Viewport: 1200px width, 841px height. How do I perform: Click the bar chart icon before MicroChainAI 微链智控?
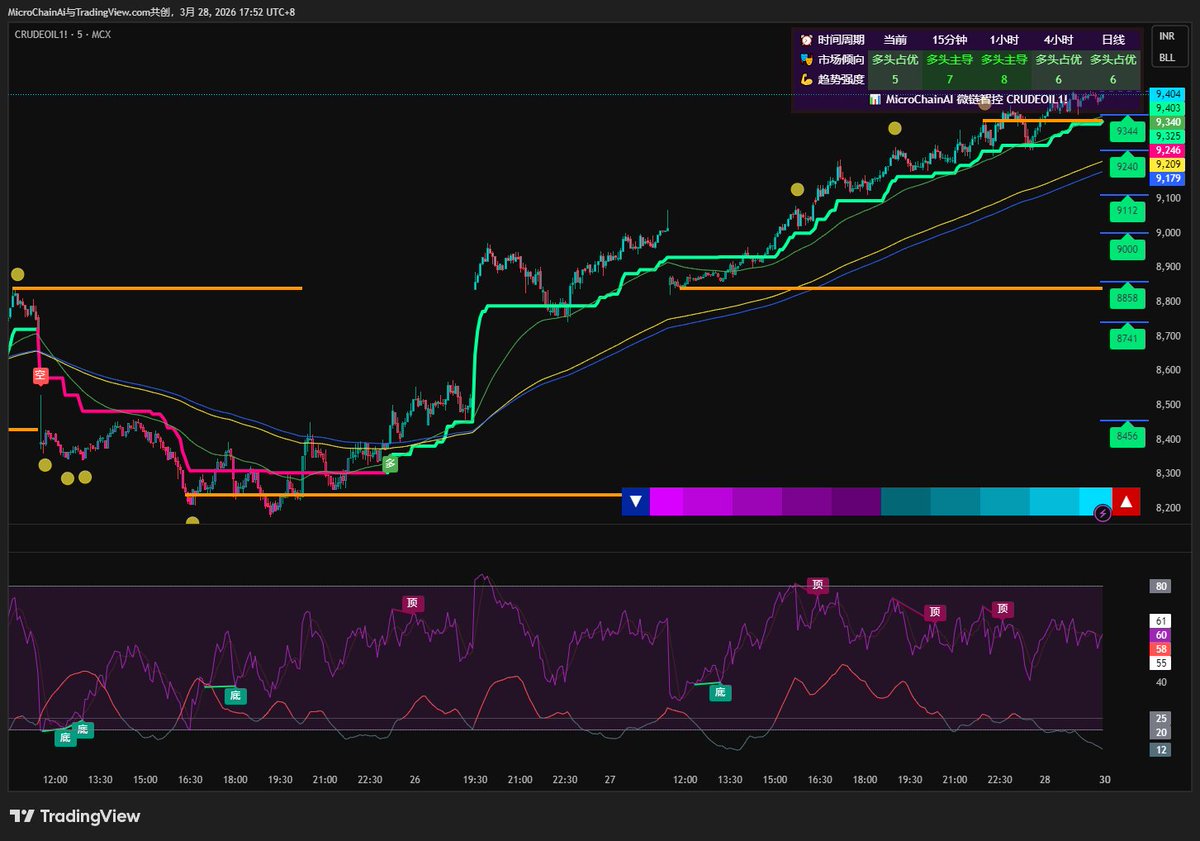coord(875,99)
